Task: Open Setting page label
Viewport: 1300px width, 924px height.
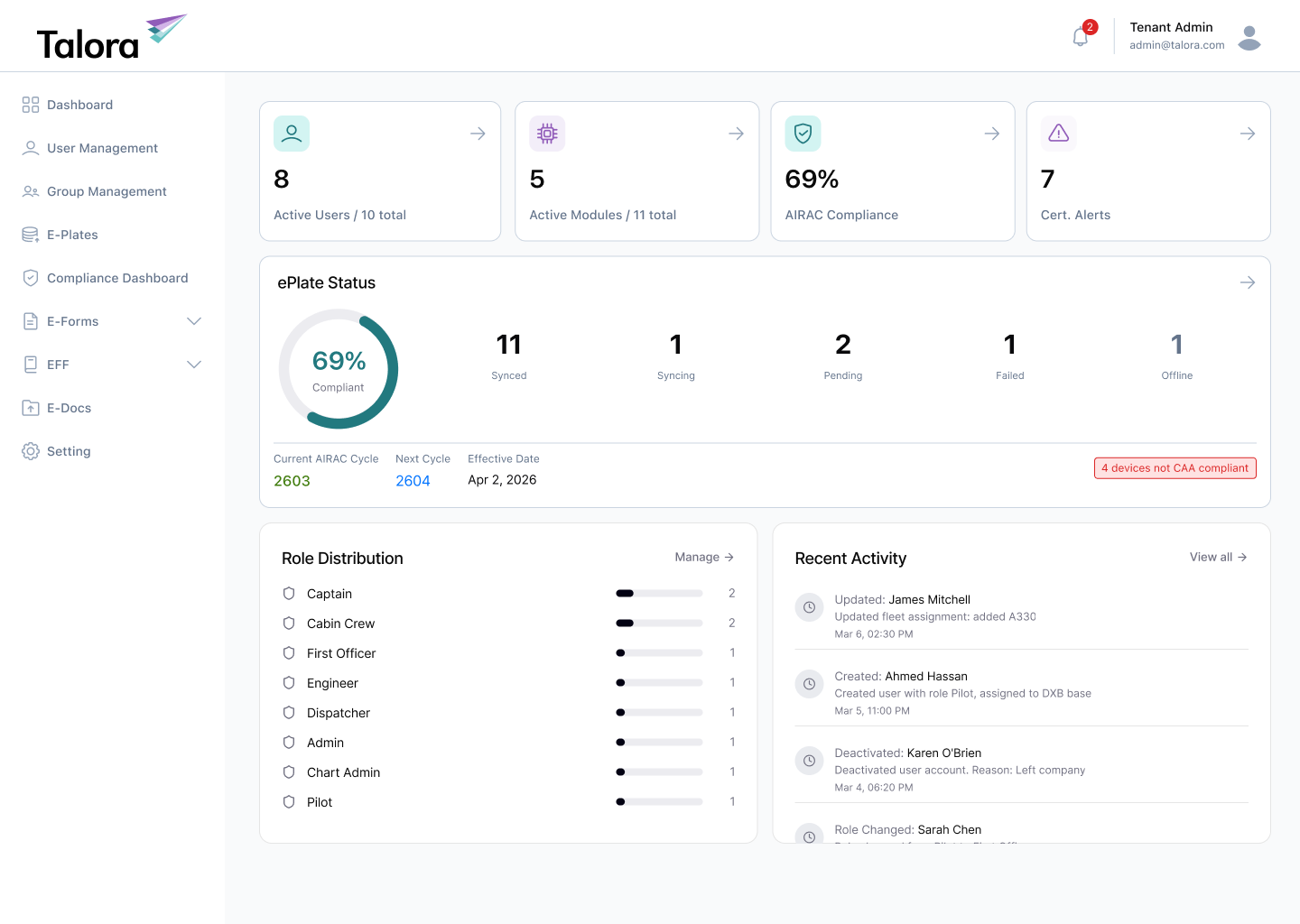Action: tap(69, 451)
